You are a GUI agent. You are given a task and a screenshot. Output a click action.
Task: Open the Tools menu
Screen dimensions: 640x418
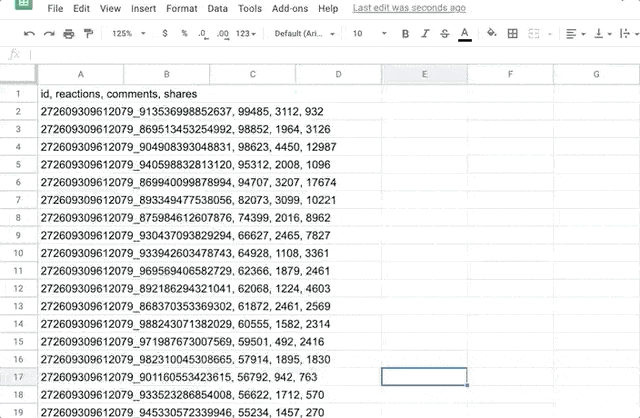tap(250, 8)
